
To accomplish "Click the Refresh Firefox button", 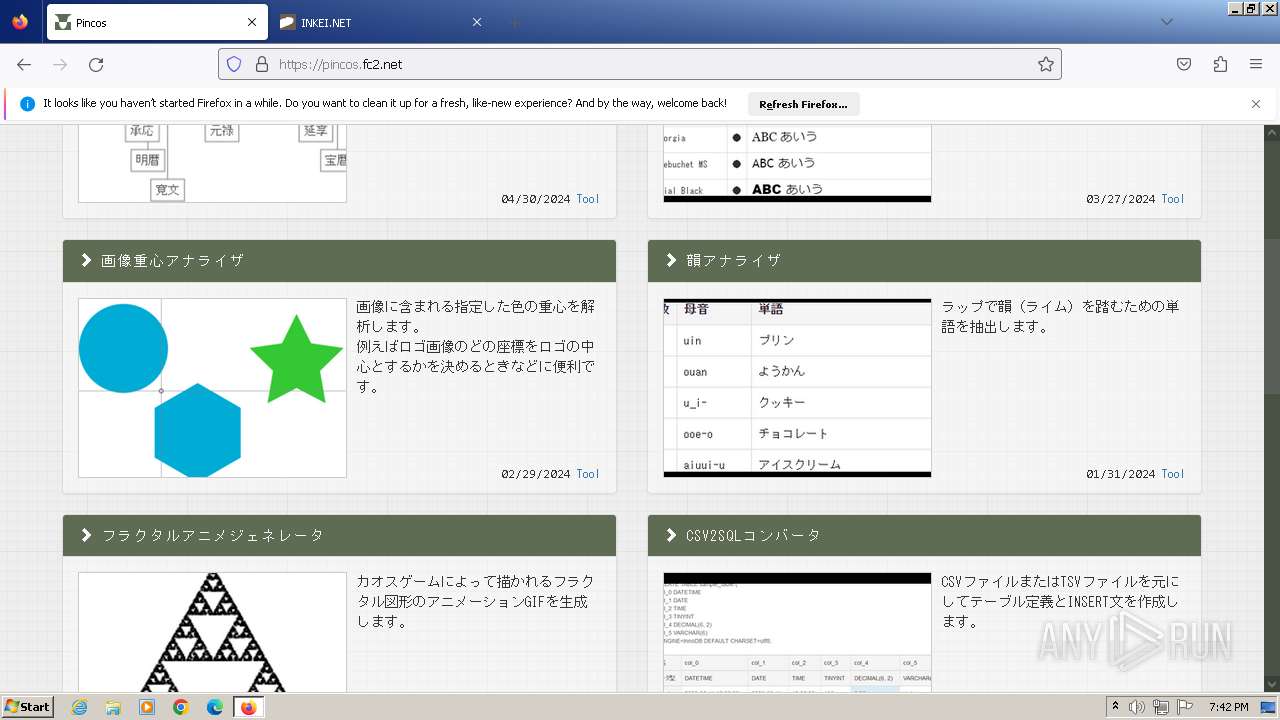I will (803, 104).
